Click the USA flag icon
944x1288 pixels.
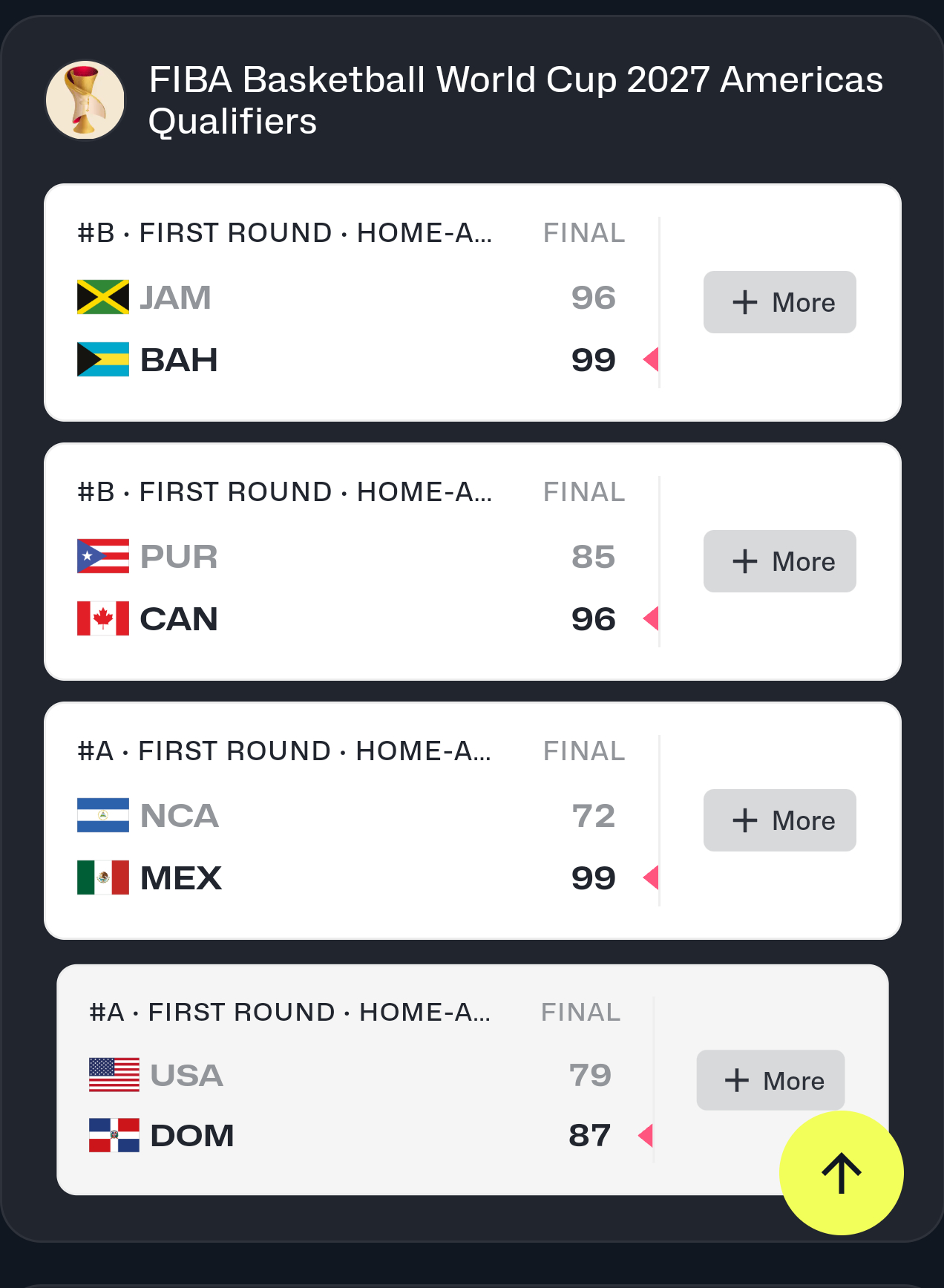[x=114, y=1074]
